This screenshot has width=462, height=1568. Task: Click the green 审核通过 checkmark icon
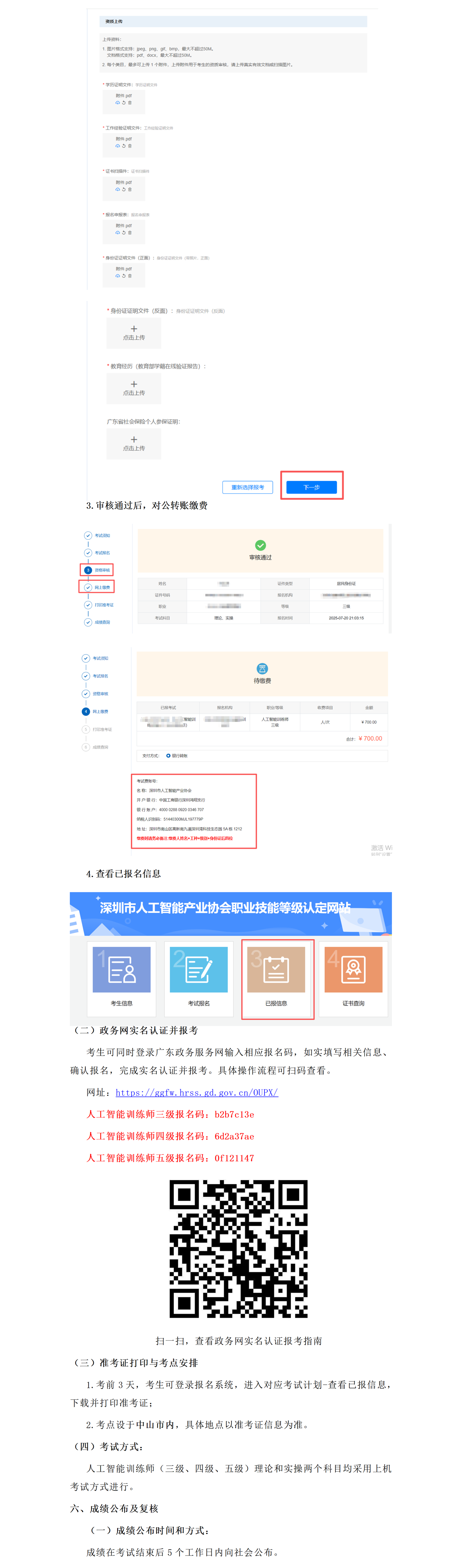click(x=260, y=545)
